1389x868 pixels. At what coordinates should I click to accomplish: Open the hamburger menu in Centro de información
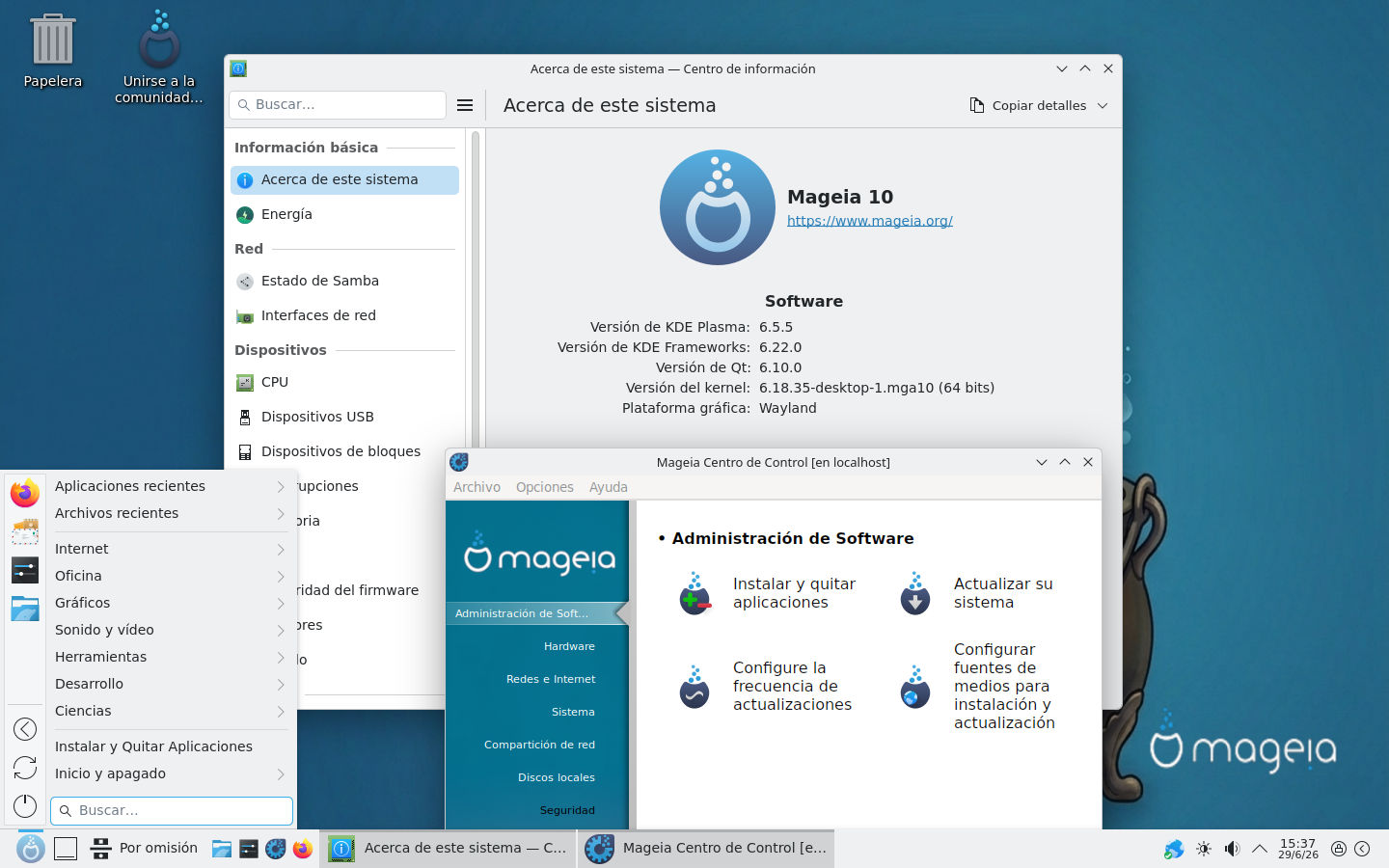(x=465, y=105)
